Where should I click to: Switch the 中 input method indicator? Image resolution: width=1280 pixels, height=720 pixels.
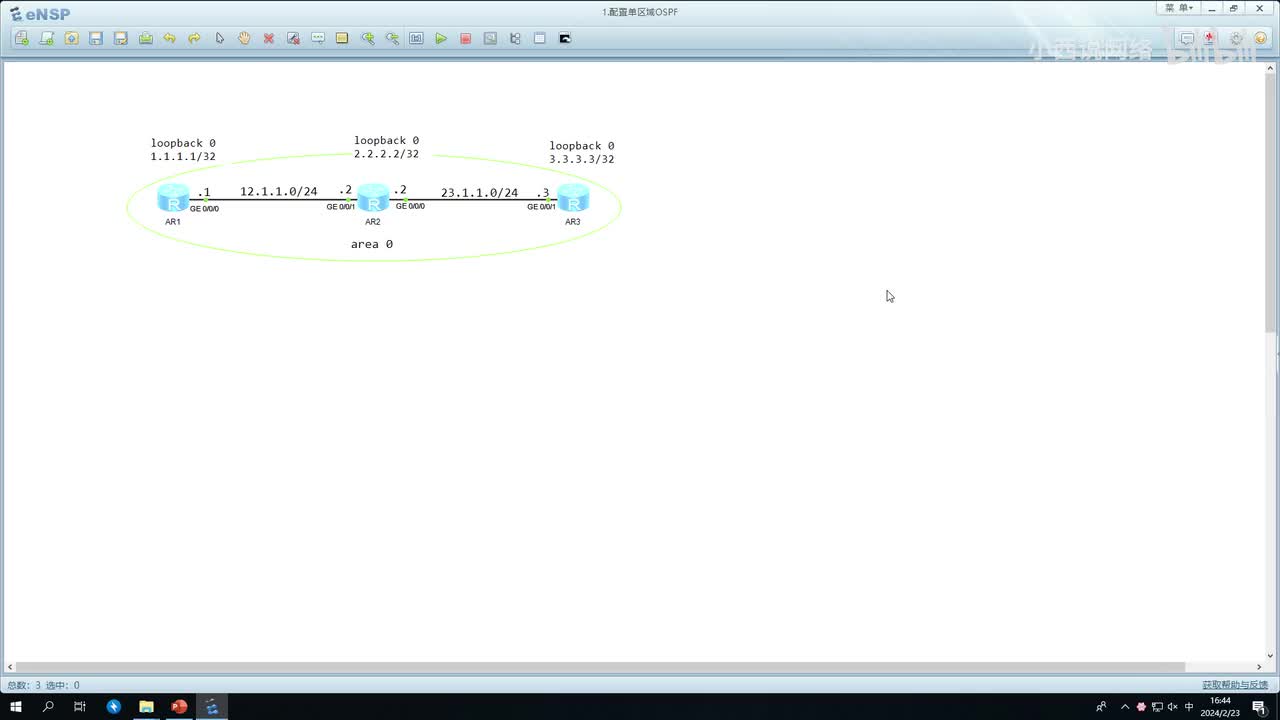click(1189, 706)
